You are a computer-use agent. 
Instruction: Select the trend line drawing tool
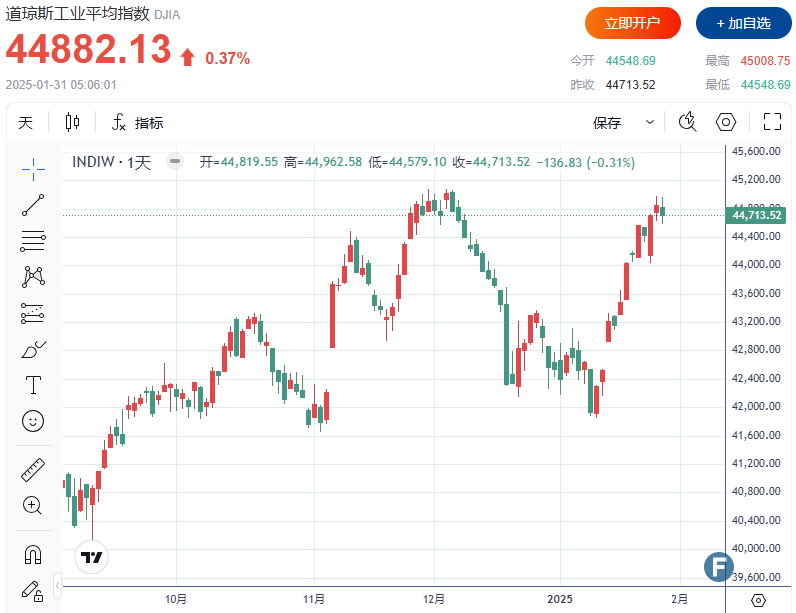(x=33, y=205)
